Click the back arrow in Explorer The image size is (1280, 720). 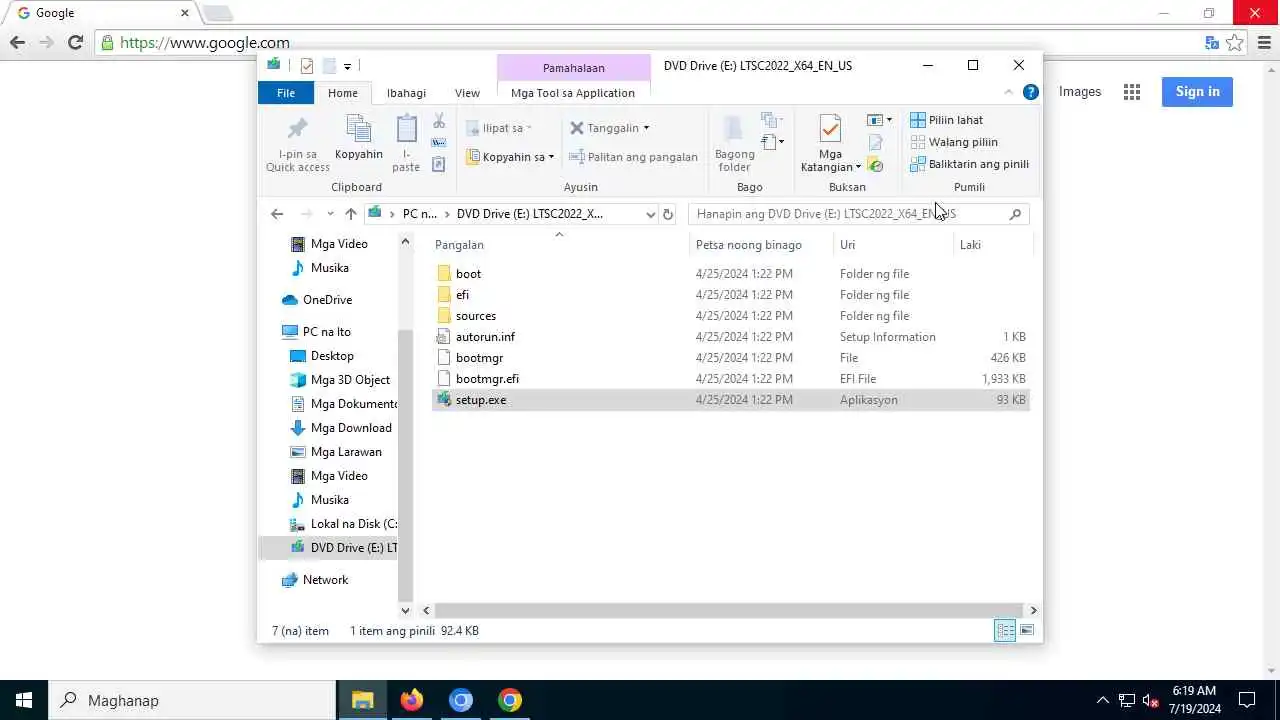click(277, 214)
